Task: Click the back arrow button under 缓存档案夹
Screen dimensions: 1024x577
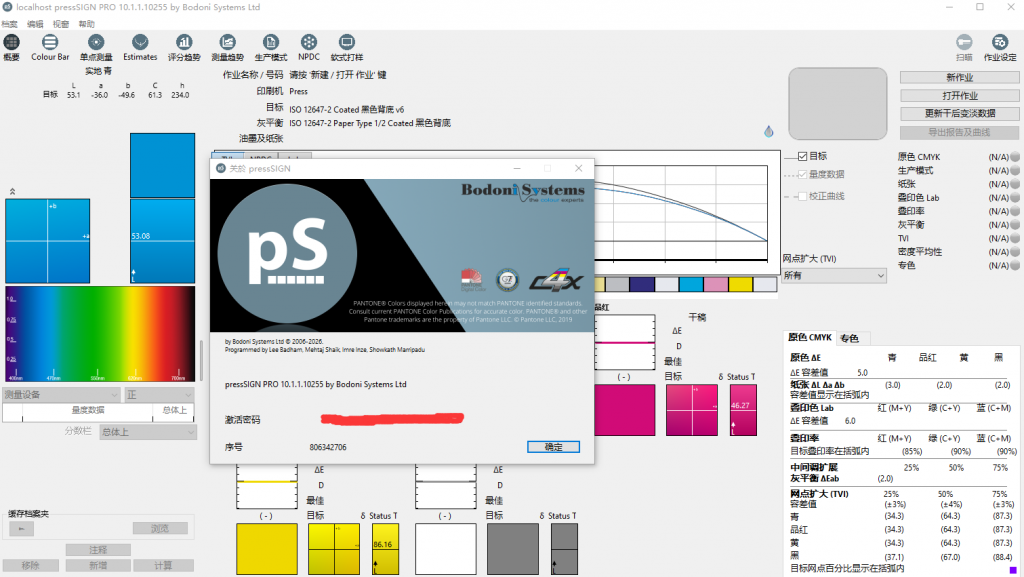Action: (x=22, y=529)
